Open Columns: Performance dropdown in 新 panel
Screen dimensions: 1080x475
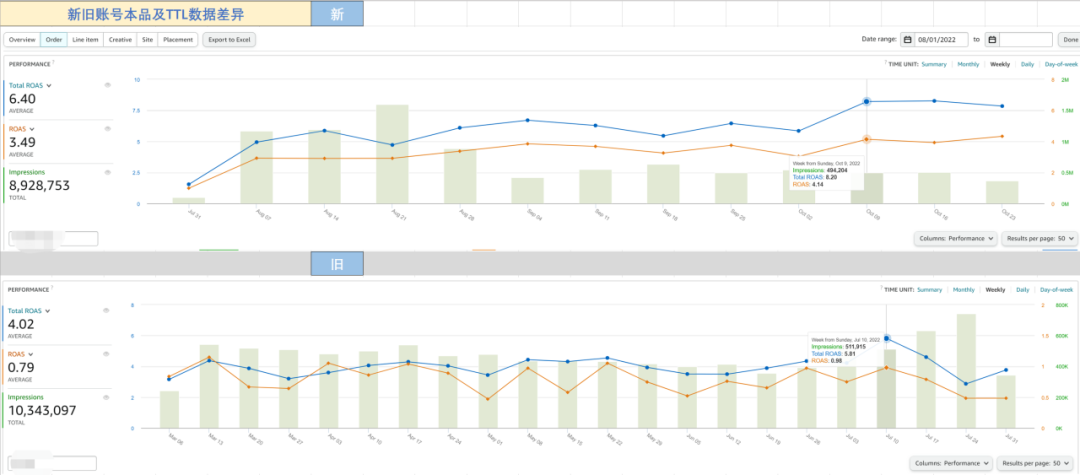(956, 238)
